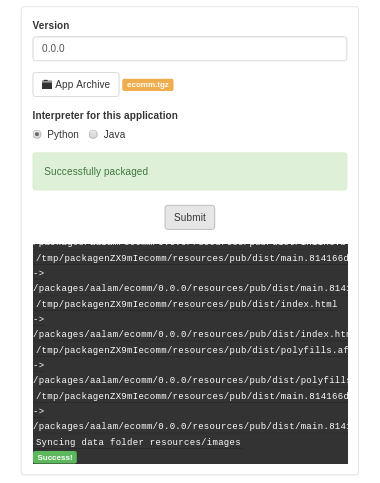Focus the Version input field showing 0.0.0
Image resolution: width=380 pixels, height=483 pixels.
tap(190, 49)
